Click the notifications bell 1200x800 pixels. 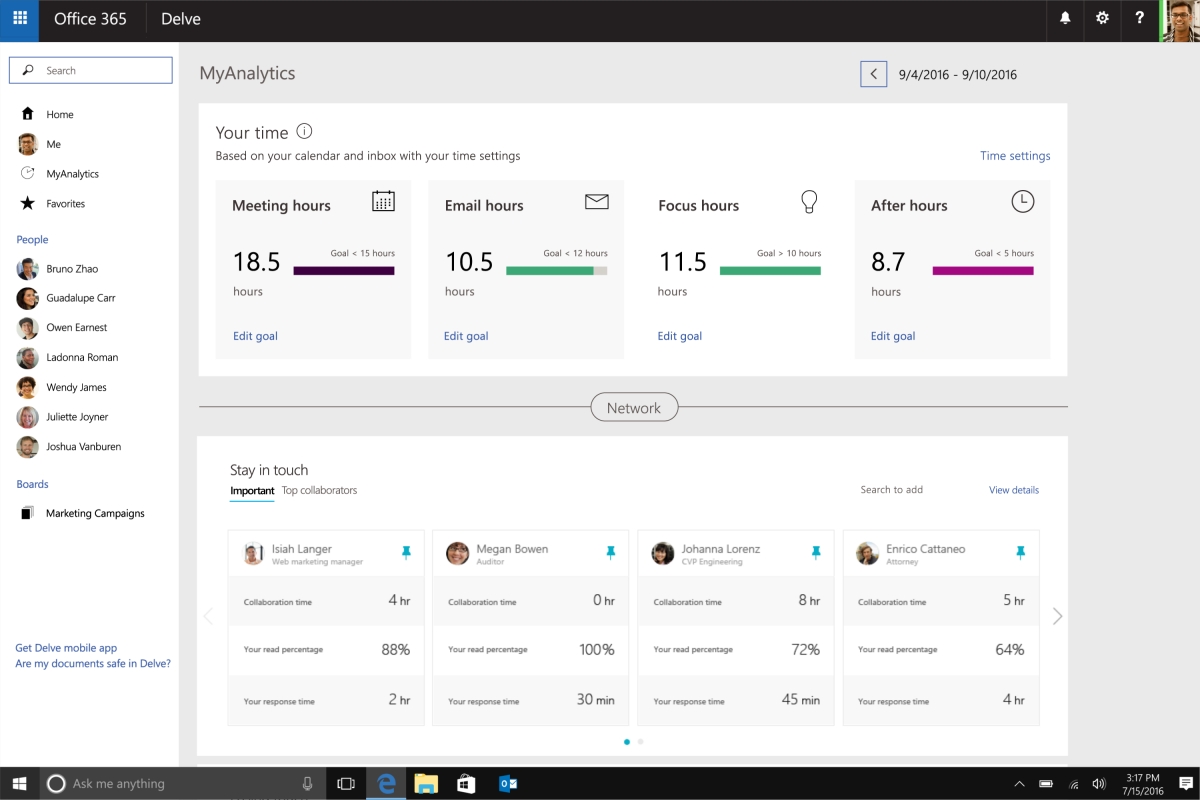pyautogui.click(x=1064, y=20)
